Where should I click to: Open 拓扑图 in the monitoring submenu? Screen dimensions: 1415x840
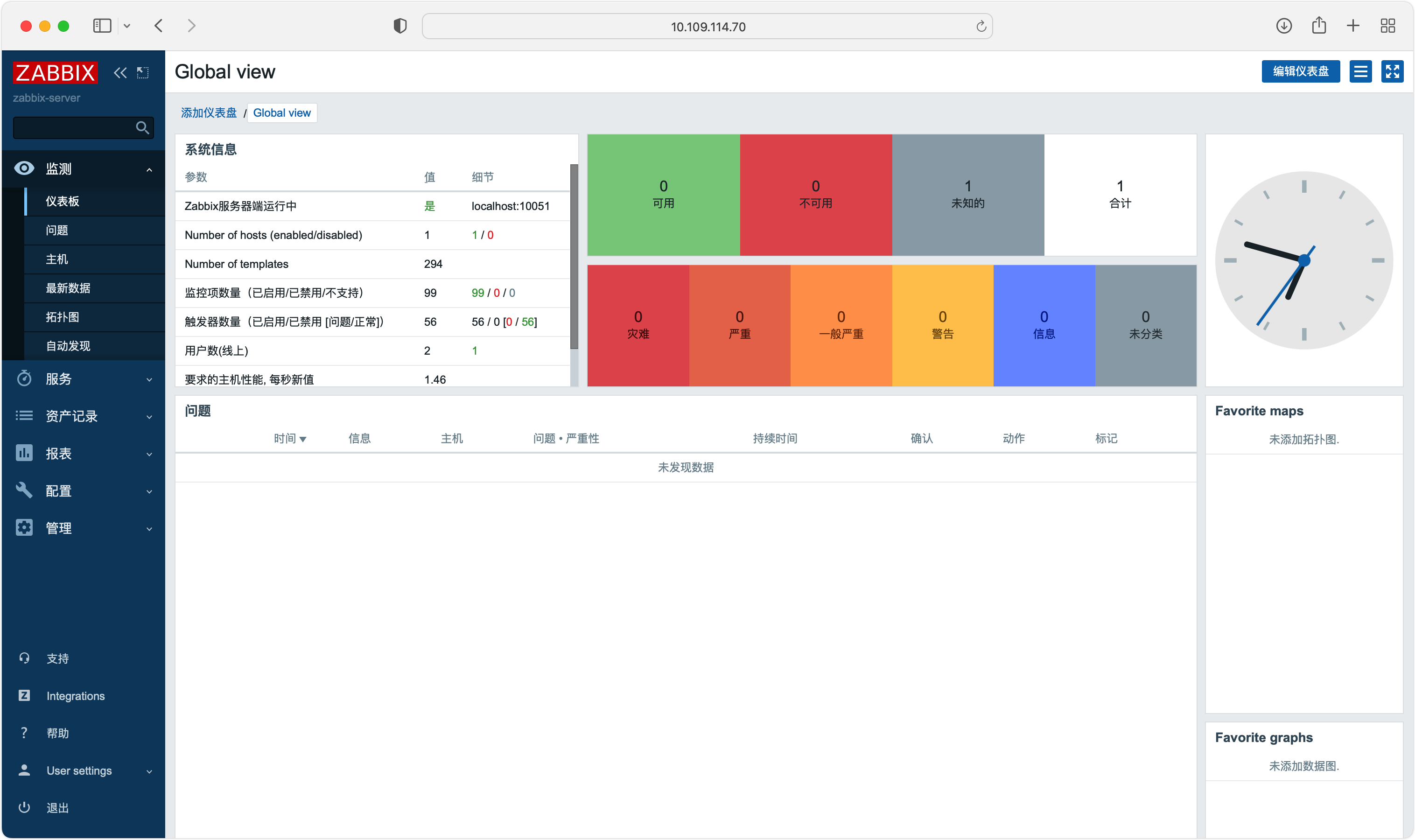(x=95, y=316)
